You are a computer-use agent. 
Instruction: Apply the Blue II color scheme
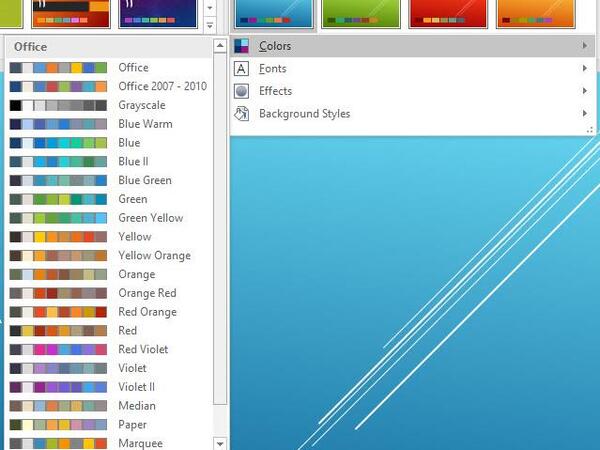109,161
